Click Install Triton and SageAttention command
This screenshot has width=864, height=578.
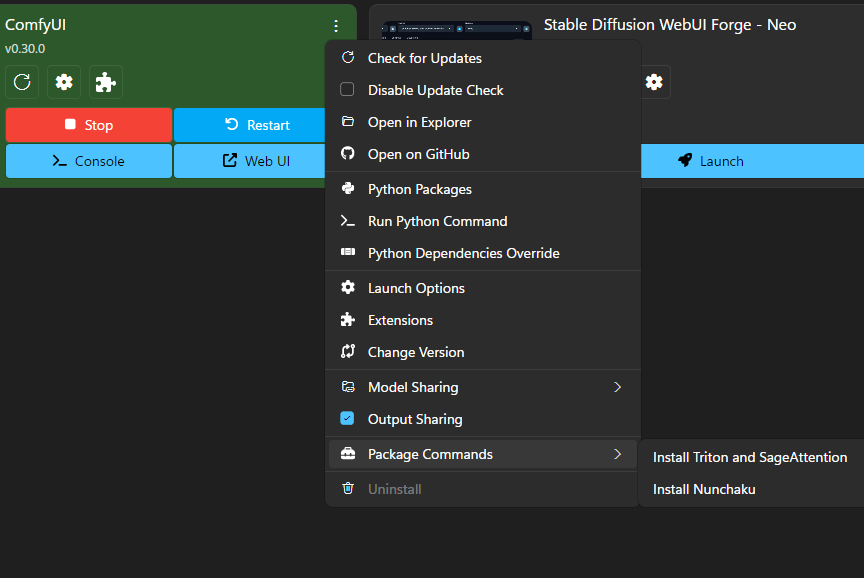point(750,457)
